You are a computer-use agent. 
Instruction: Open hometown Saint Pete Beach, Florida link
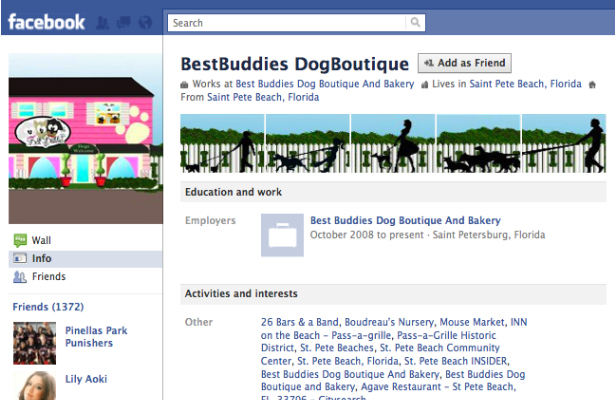pos(263,97)
